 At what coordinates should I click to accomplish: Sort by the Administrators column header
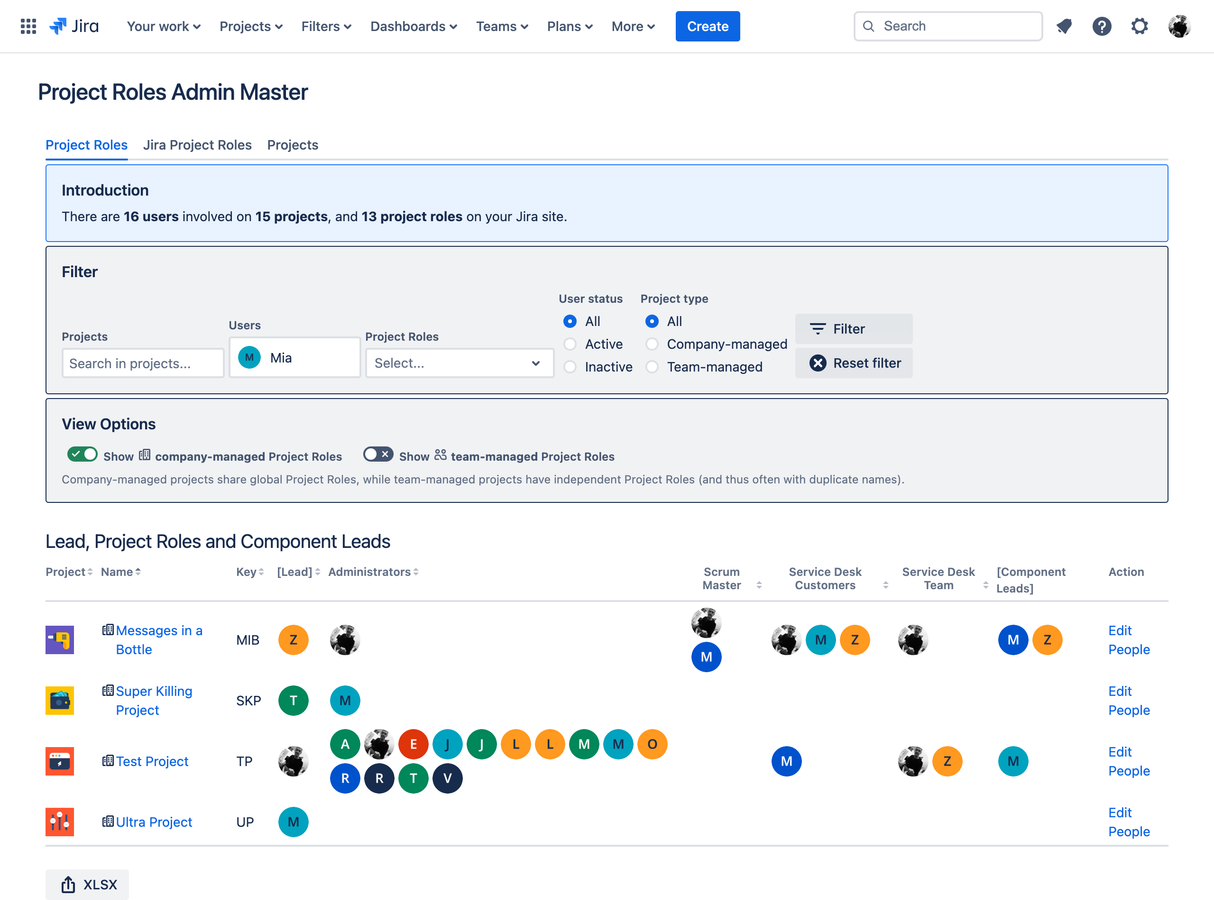pos(374,572)
